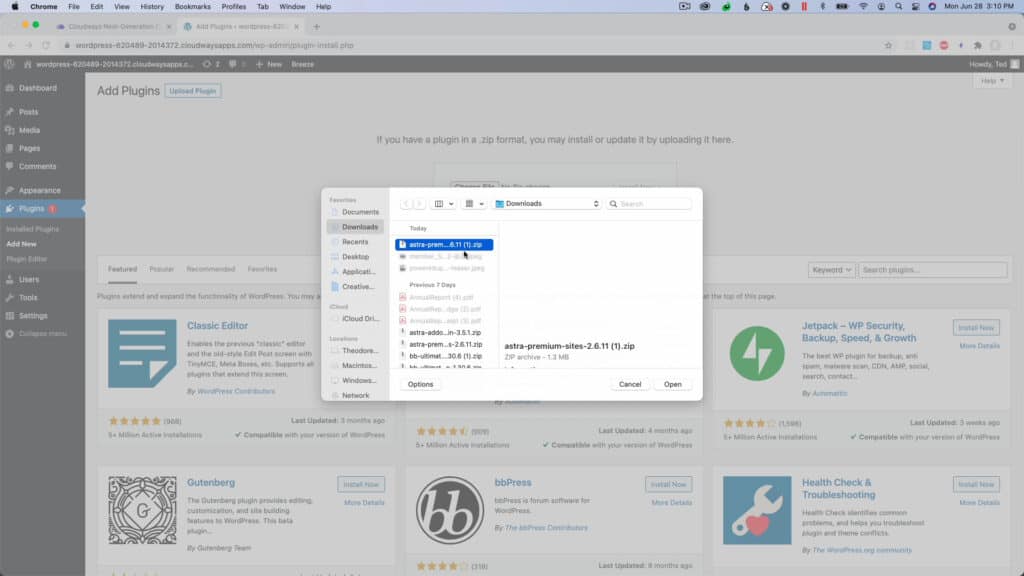1024x576 pixels.
Task: Install Gutenberg plugin now
Action: tap(361, 485)
